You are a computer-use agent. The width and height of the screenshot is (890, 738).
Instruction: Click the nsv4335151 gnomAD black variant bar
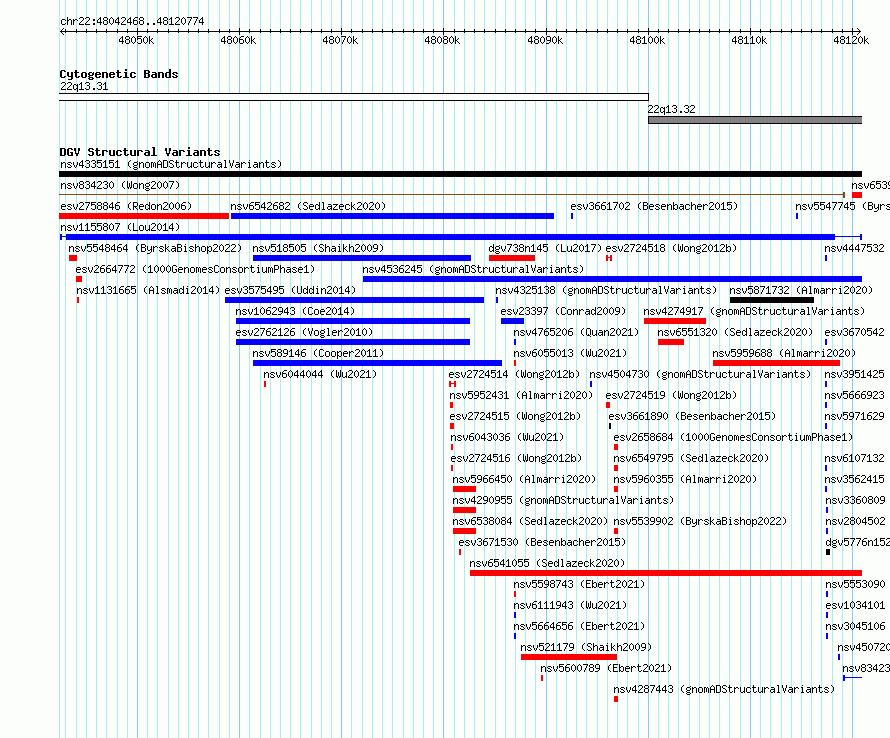pyautogui.click(x=460, y=174)
